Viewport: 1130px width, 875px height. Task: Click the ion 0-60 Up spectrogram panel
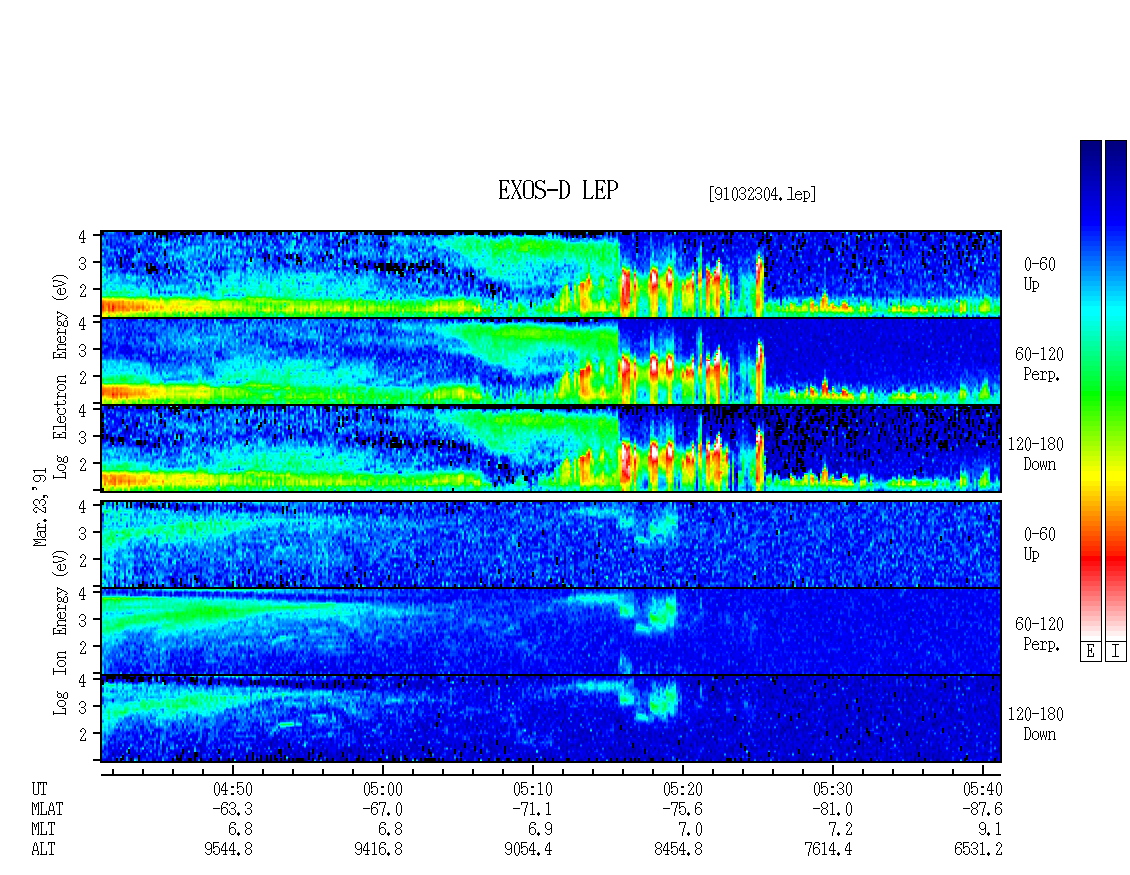(x=551, y=544)
